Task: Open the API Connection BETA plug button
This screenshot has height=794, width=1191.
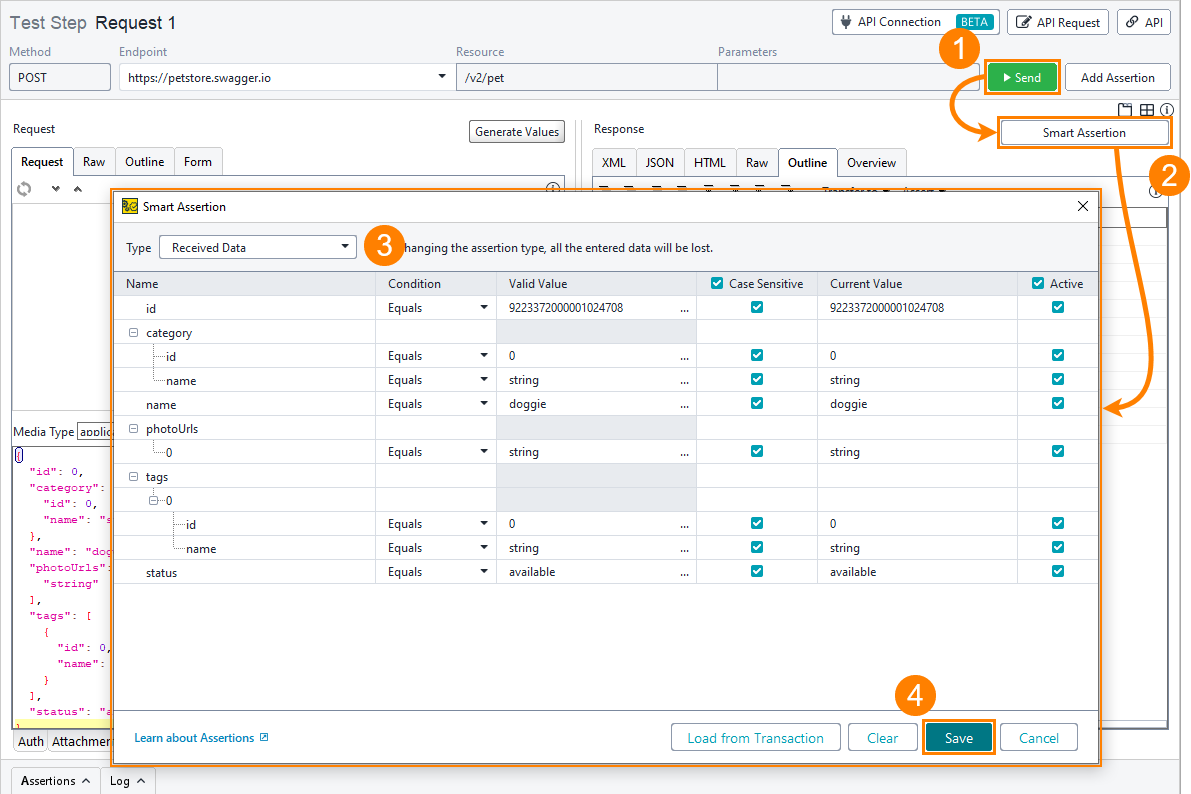Action: (916, 22)
